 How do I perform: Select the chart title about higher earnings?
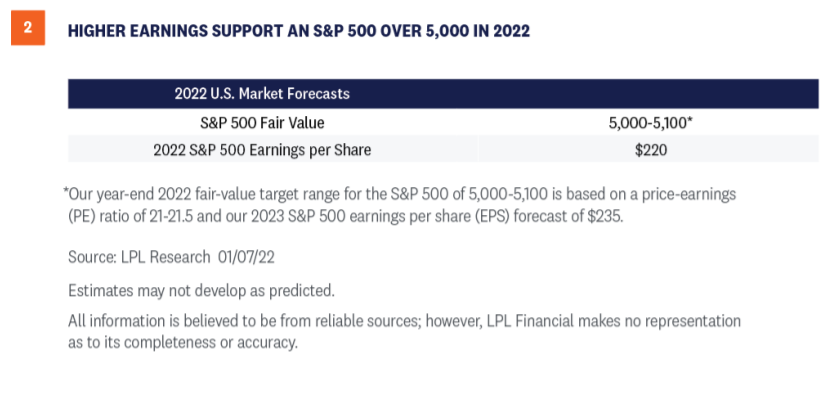click(299, 31)
